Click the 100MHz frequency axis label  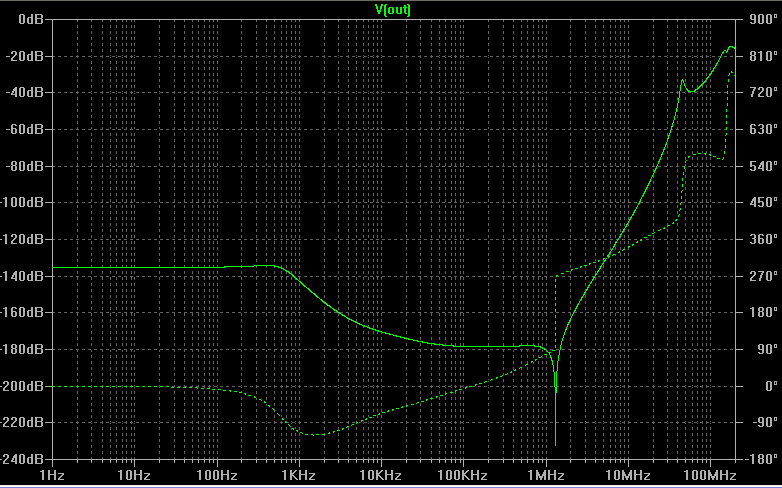[x=710, y=476]
